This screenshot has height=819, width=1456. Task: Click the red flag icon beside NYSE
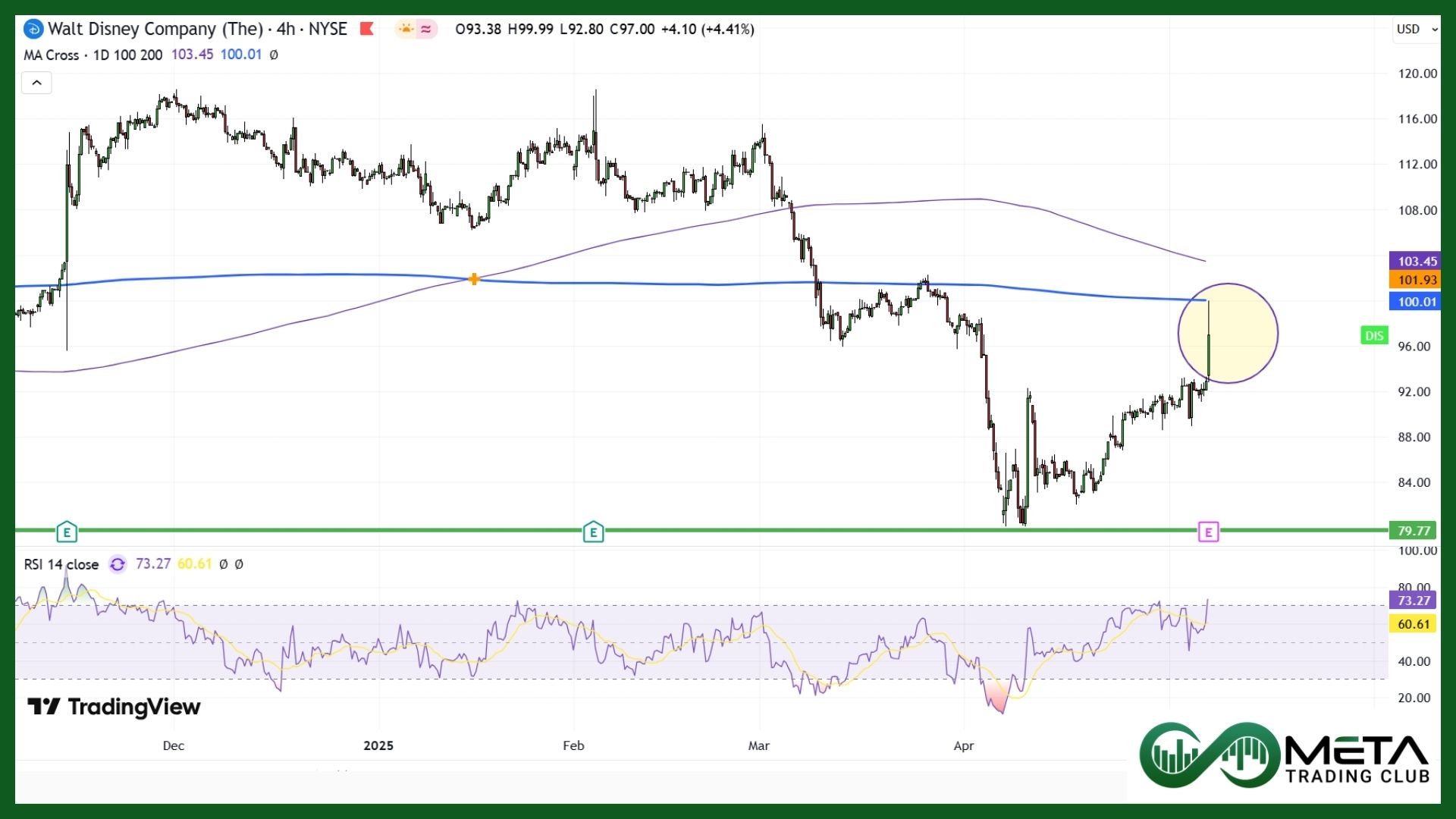[x=367, y=29]
